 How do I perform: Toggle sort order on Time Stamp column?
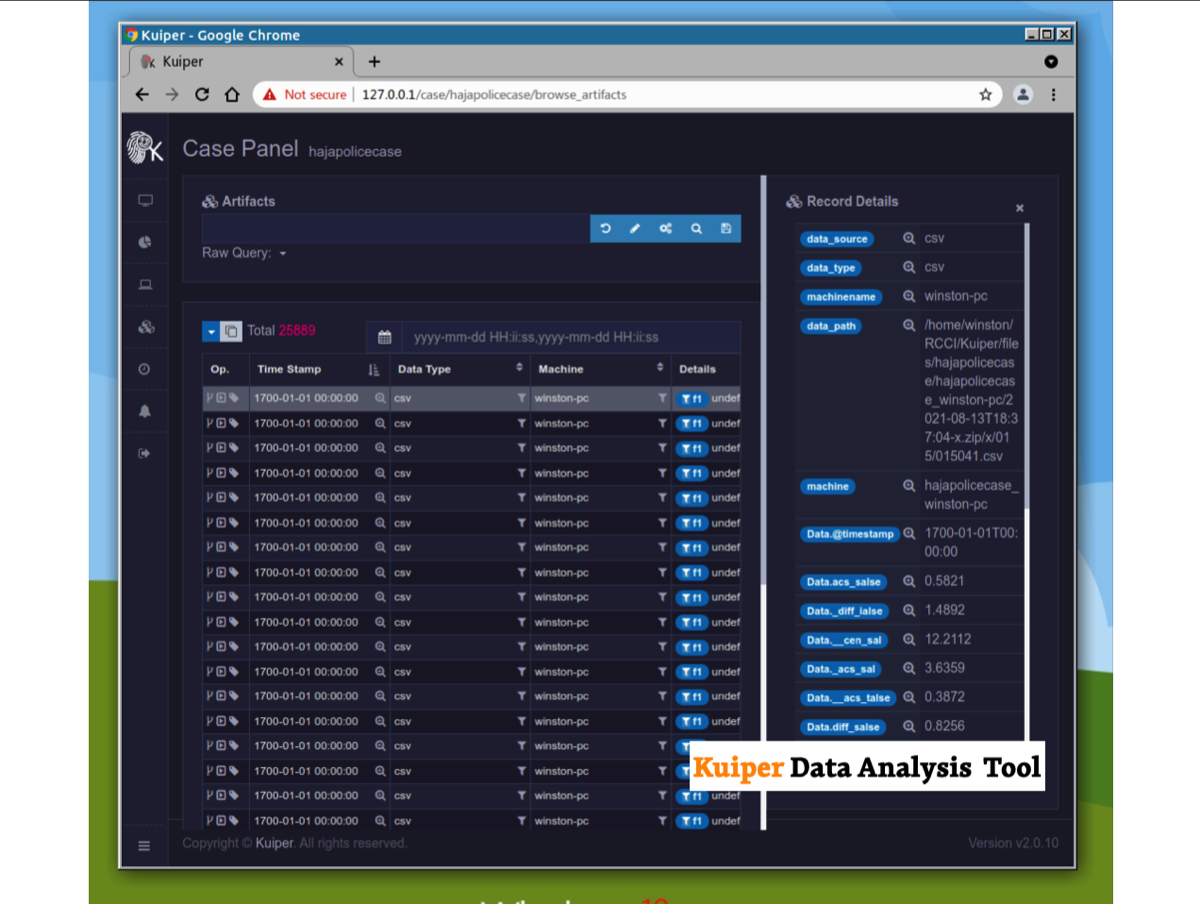[374, 370]
